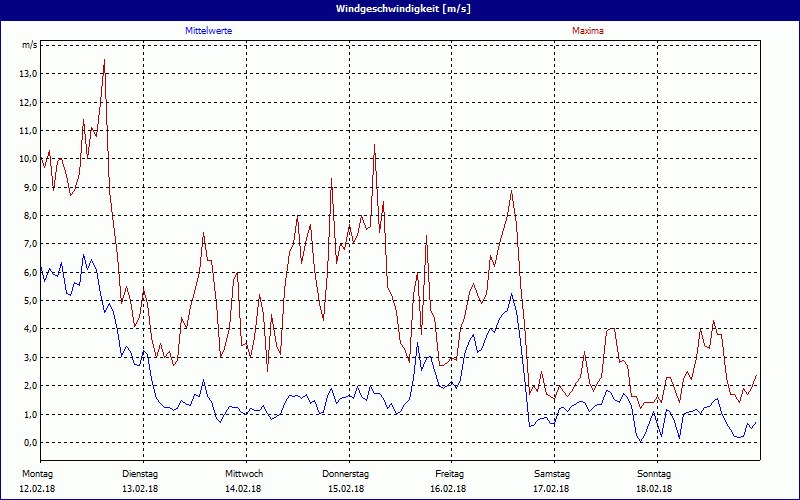Select the 15.02.18 date label

pyautogui.click(x=346, y=489)
